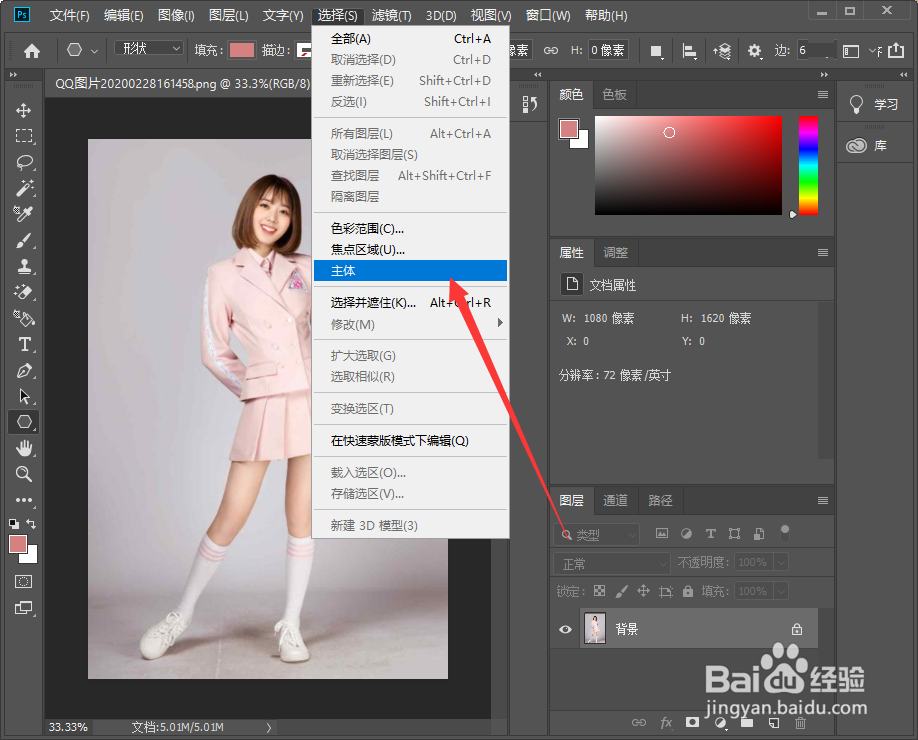
Task: Open the 不透明度 opacity dropdown
Action: coord(781,562)
